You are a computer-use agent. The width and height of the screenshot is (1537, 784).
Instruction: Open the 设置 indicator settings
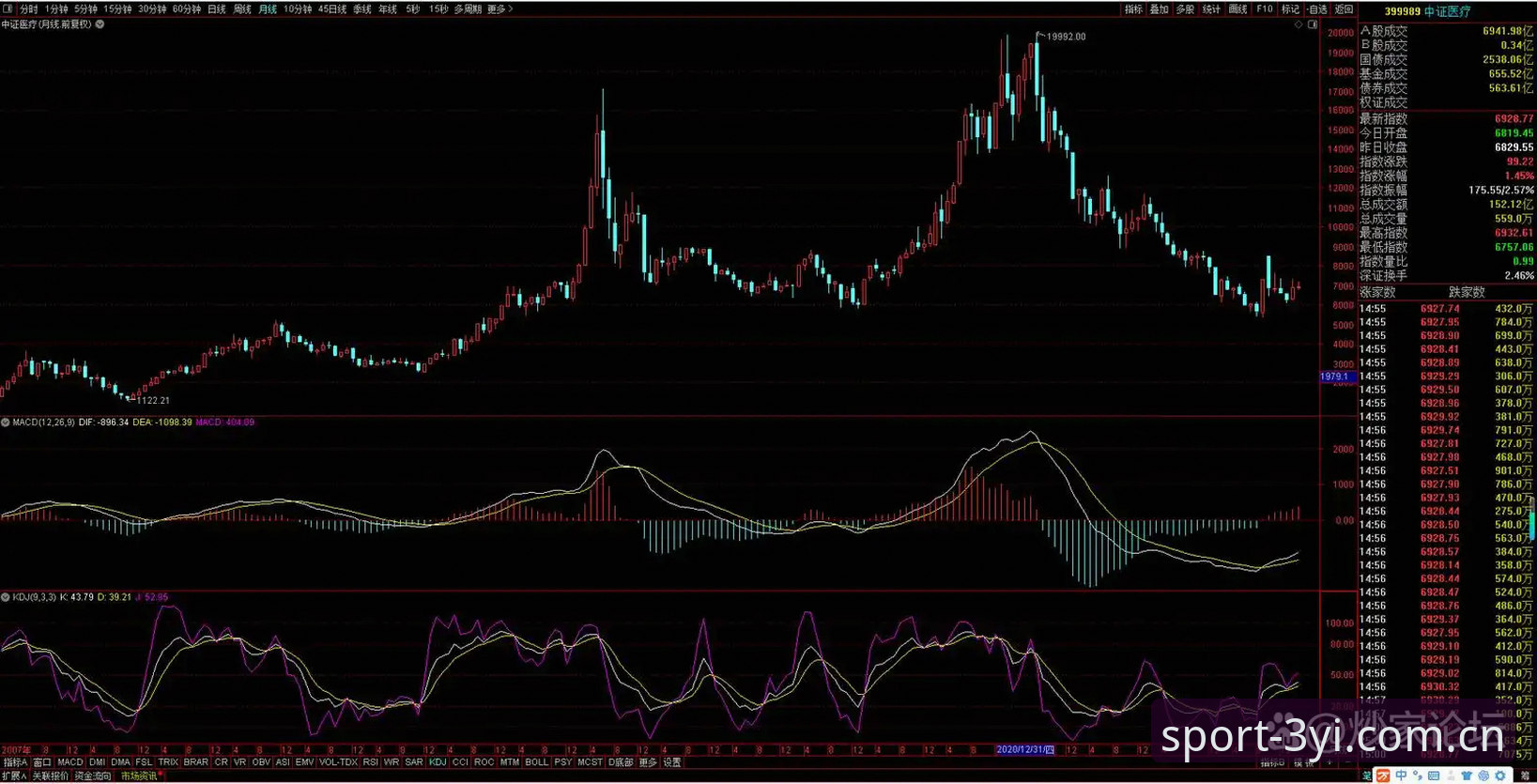click(672, 762)
